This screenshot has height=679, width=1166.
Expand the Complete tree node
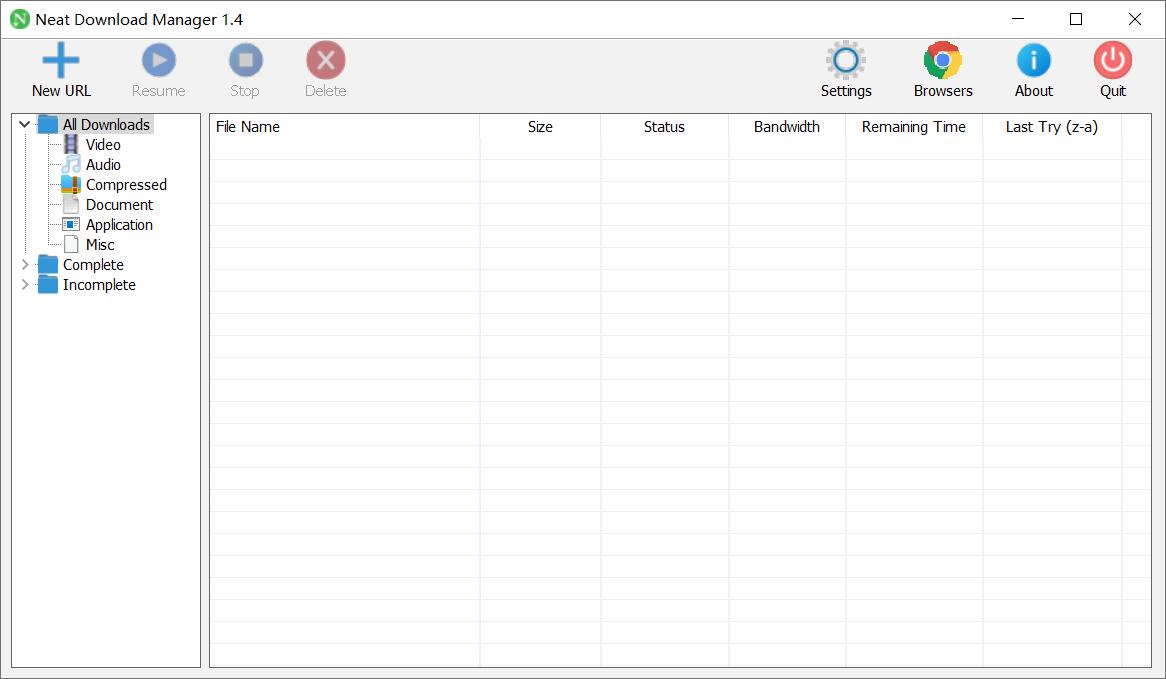coord(25,265)
